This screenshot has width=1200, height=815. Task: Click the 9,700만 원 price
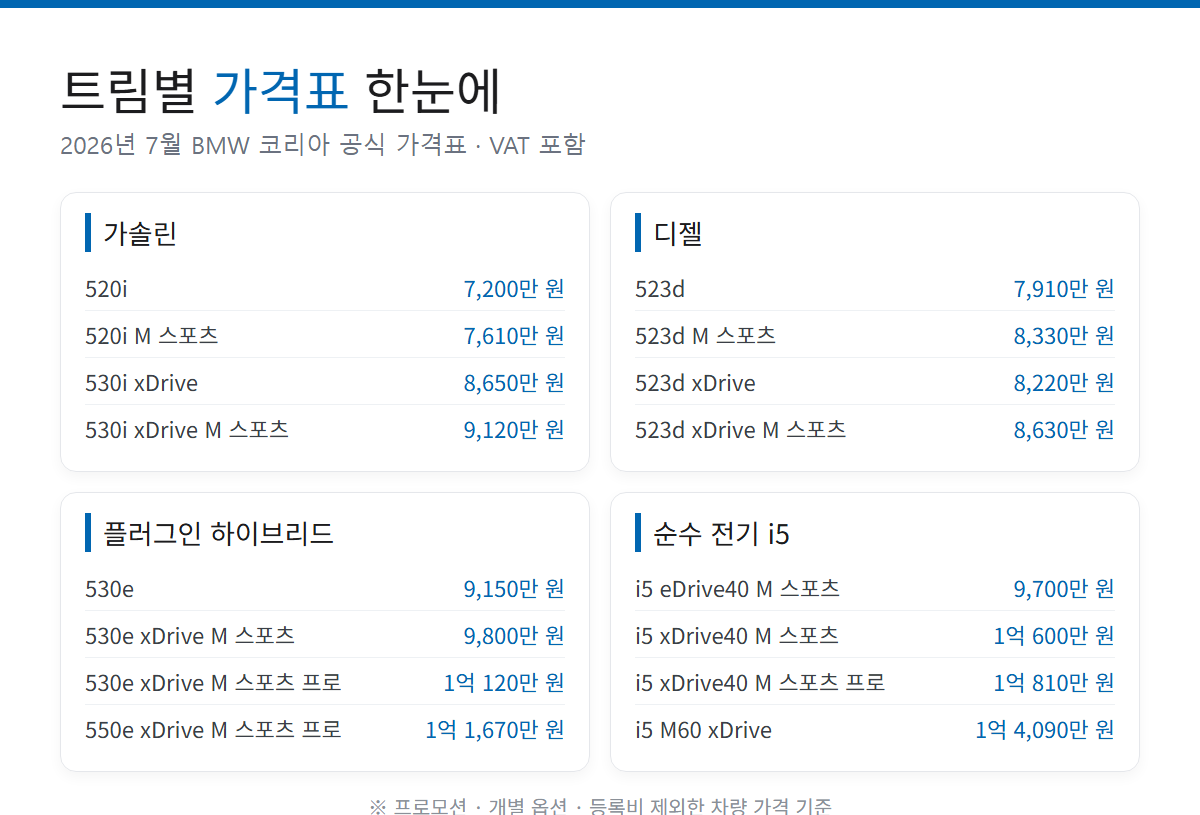point(1064,589)
